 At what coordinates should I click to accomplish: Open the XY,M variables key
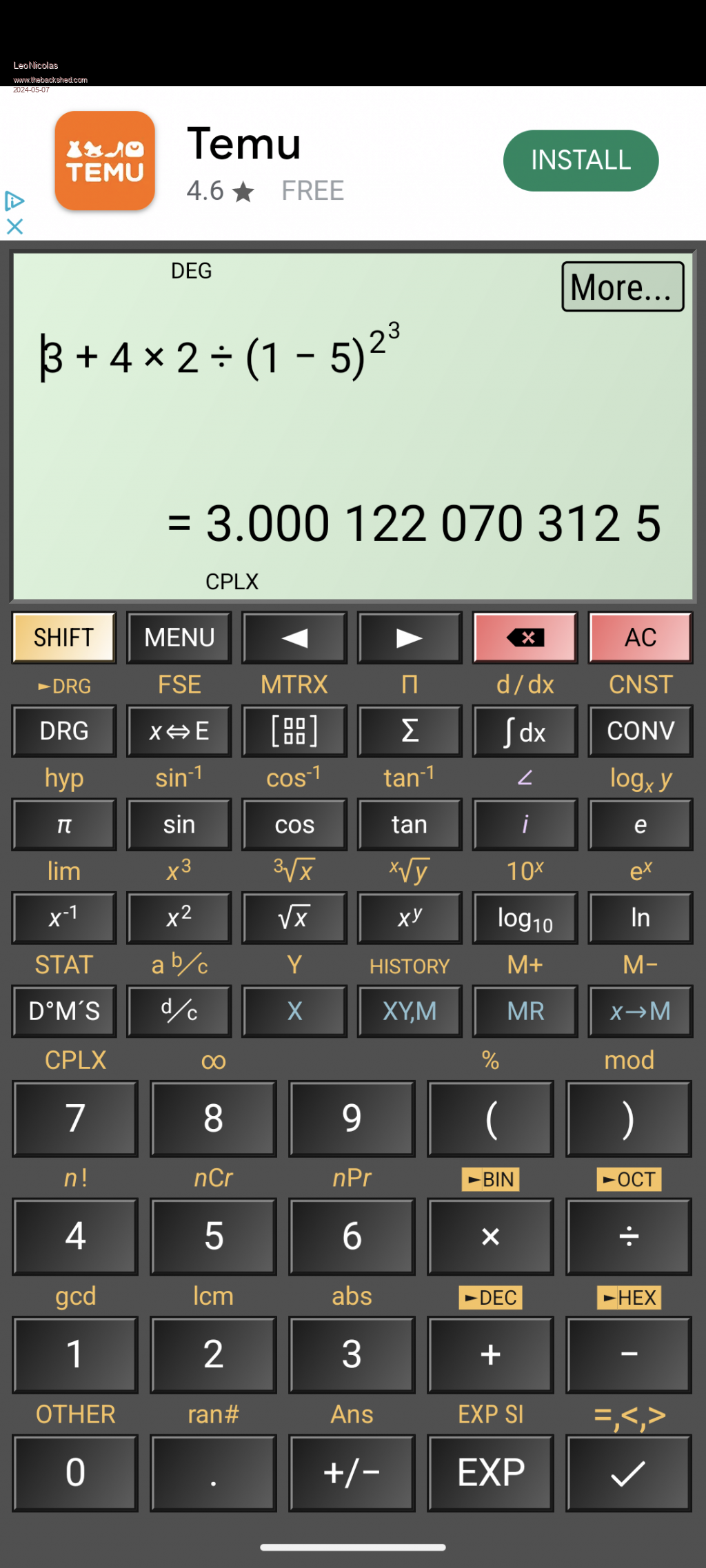[x=410, y=1011]
